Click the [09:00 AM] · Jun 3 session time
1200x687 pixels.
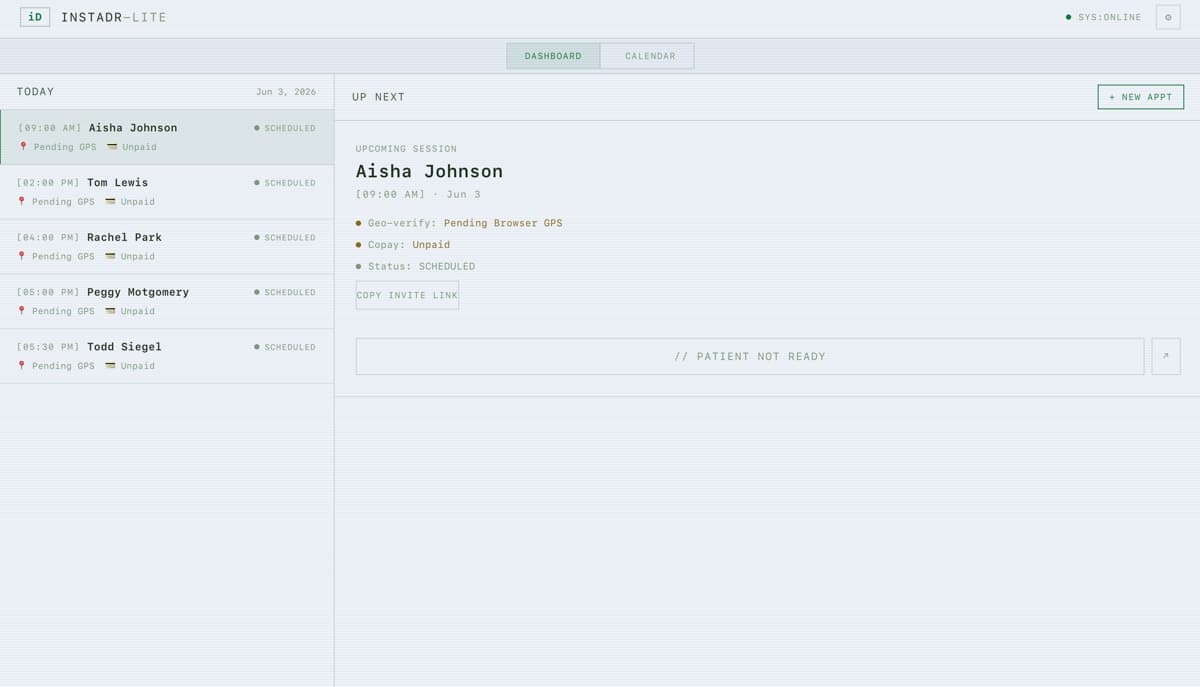pyautogui.click(x=418, y=194)
